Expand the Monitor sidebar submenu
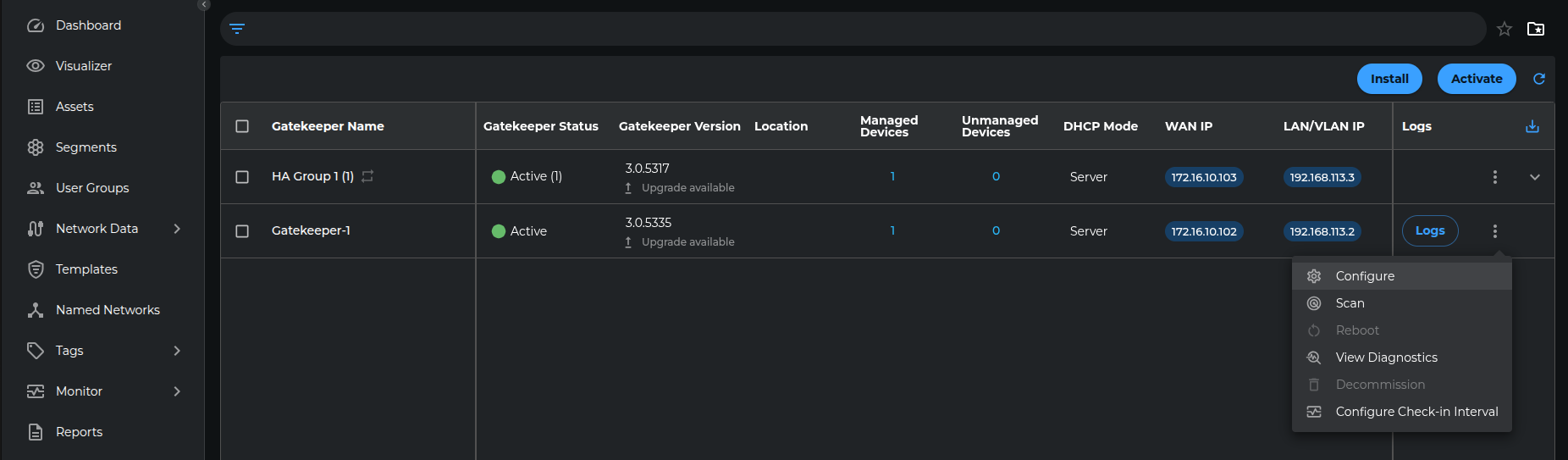The height and width of the screenshot is (460, 1568). pyautogui.click(x=177, y=391)
